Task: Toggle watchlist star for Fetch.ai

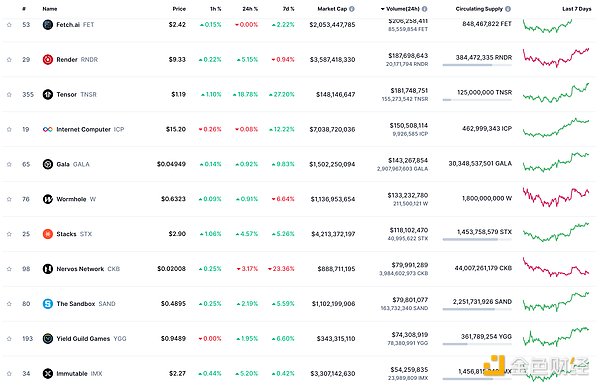Action: (x=9, y=25)
